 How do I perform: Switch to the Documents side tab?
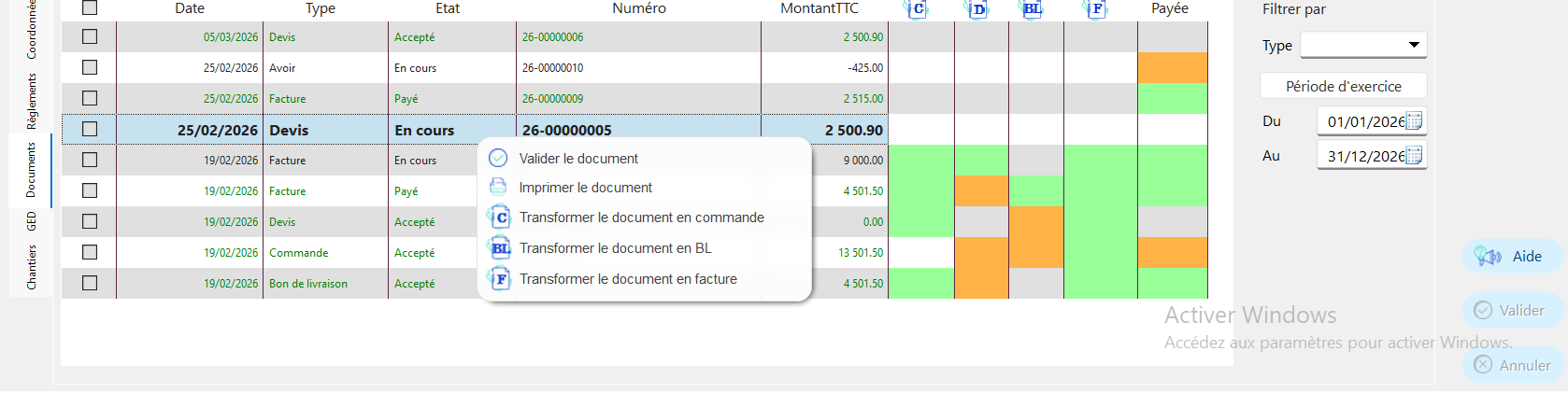31,169
